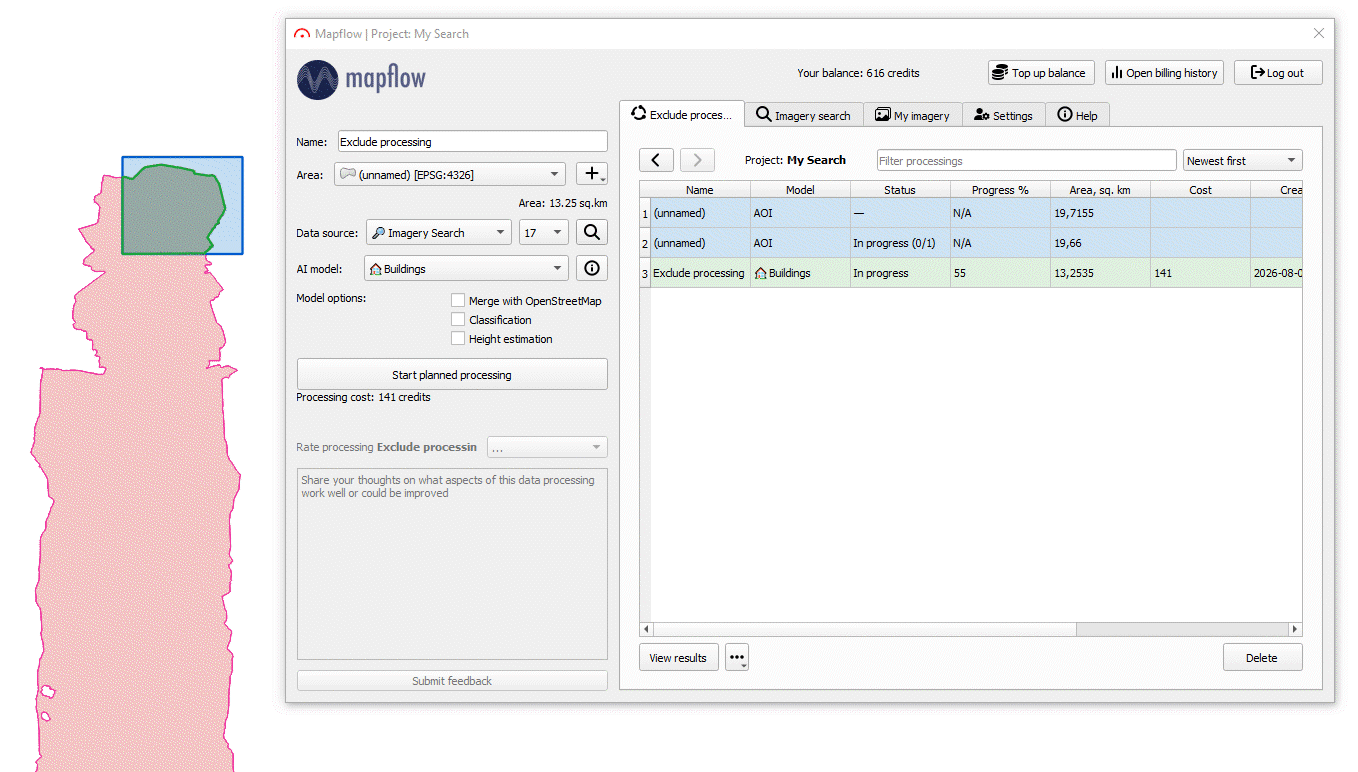Viewport: 1358px width, 772px height.
Task: Focus the Filter processings field
Action: click(1026, 160)
